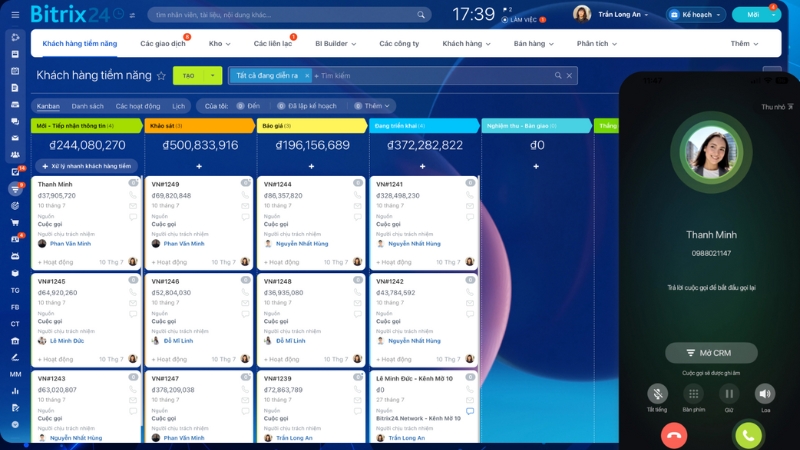Put the call on hold (Giữ)

[729, 394]
